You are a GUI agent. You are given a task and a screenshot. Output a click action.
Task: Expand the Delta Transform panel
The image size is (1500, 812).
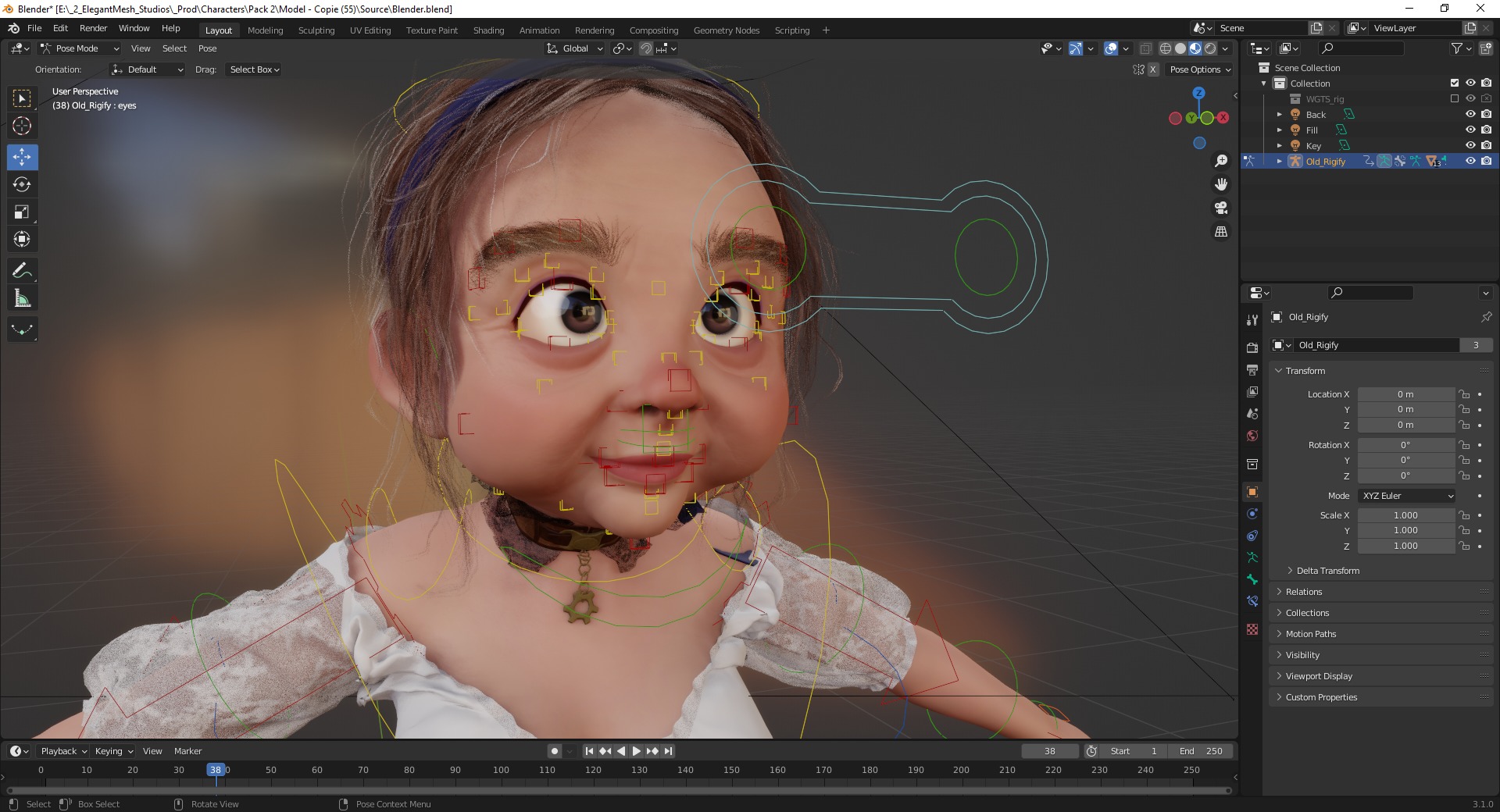pos(1328,571)
